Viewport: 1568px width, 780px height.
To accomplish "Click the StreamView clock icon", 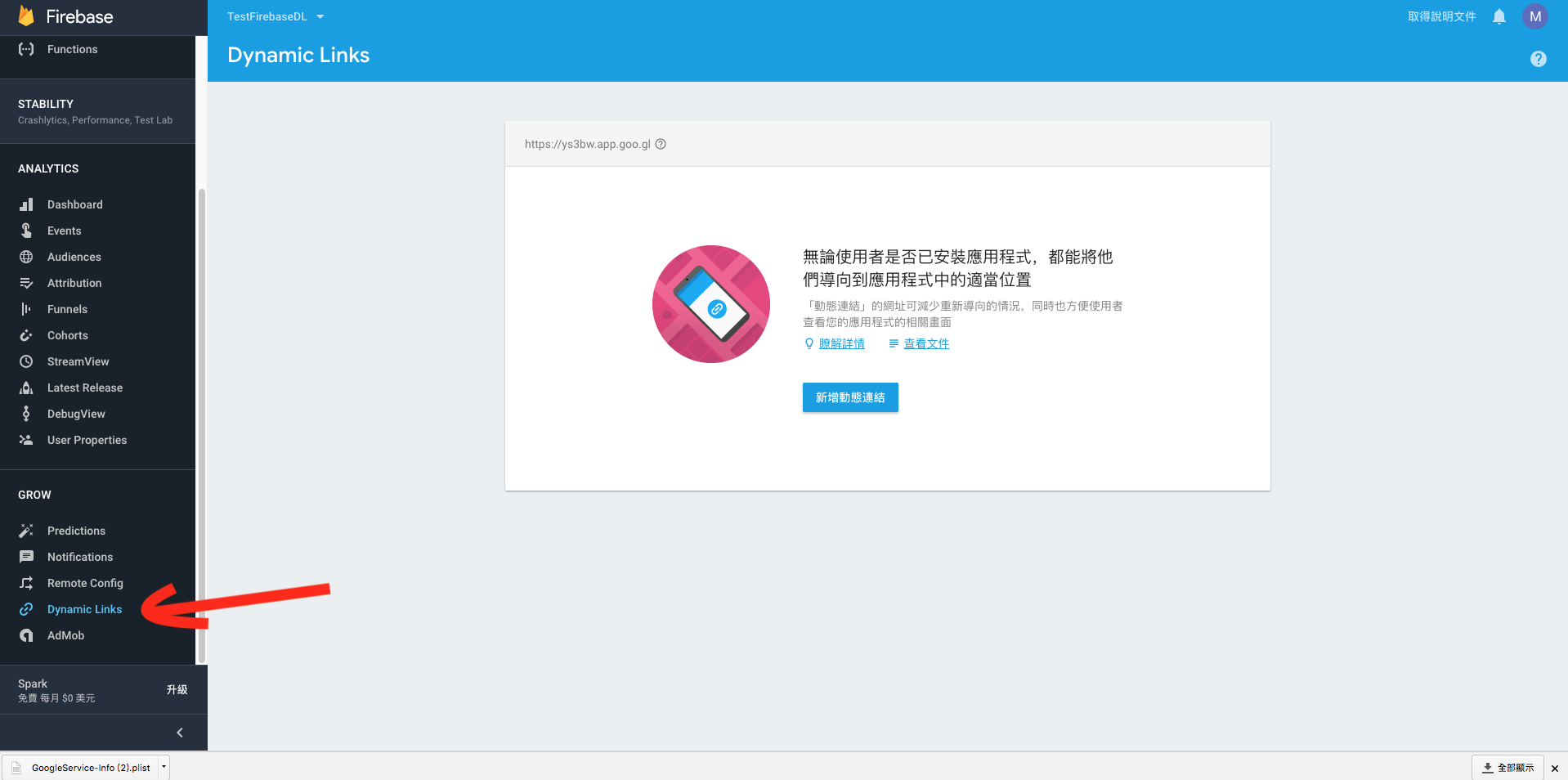I will [x=26, y=361].
